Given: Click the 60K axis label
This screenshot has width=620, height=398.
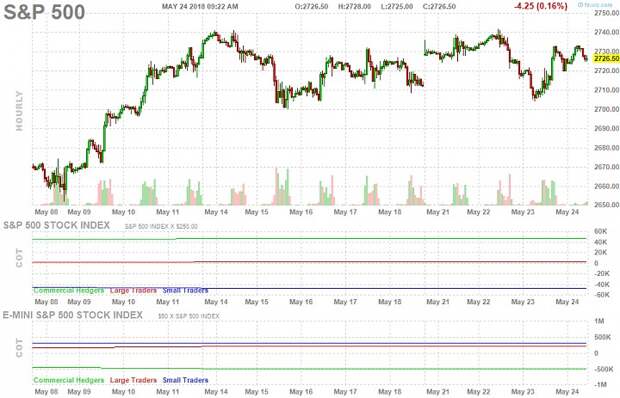Looking at the screenshot, I should 600,231.
